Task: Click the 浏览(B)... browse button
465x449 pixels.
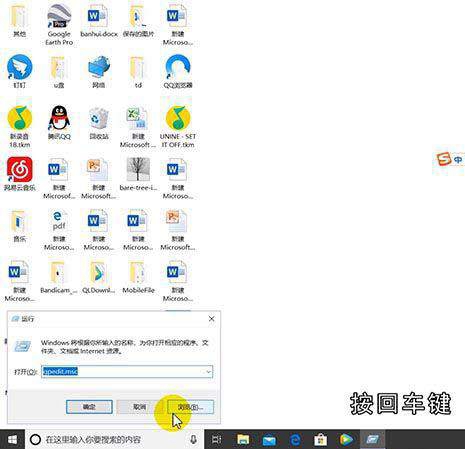Action: pos(190,407)
